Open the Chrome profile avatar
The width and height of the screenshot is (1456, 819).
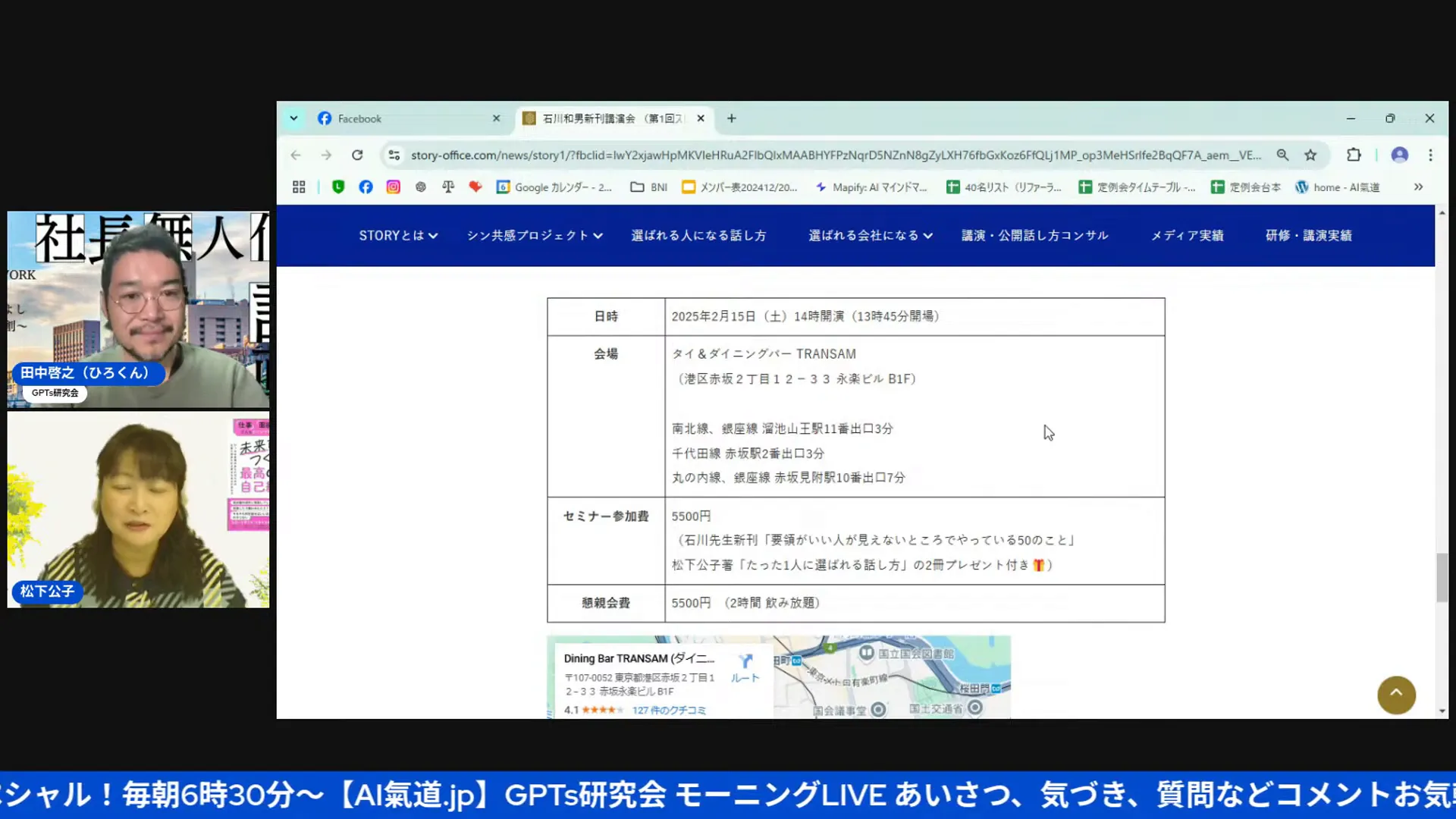(x=1400, y=155)
